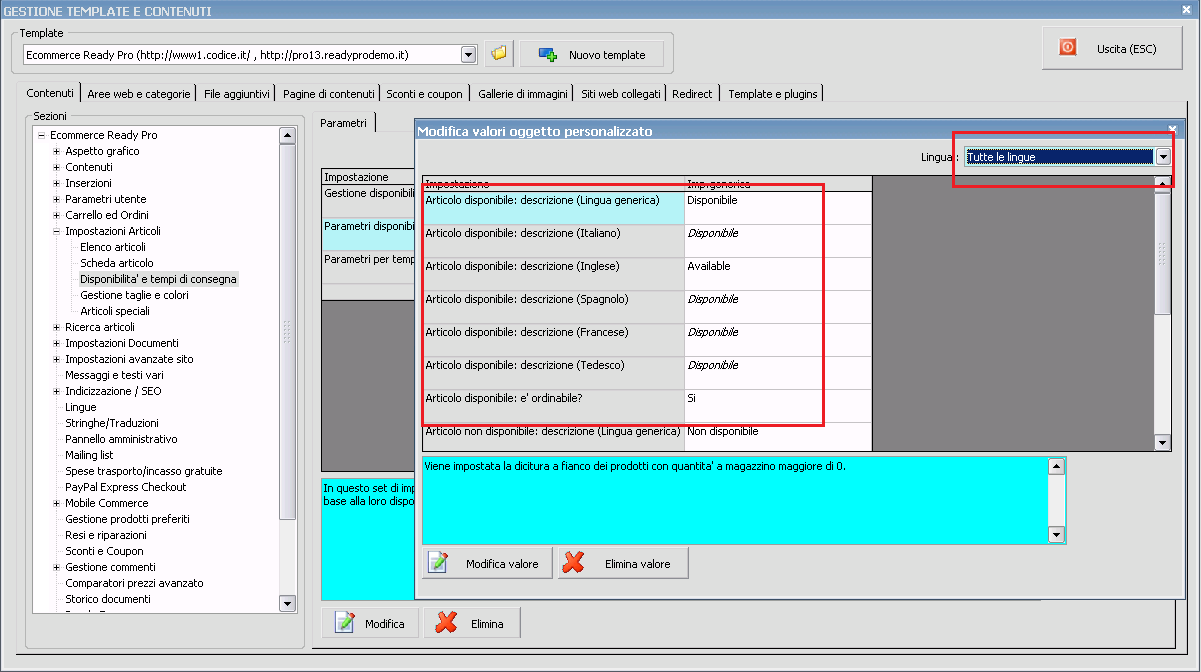
Task: Select the Lingua generica description row
Action: (x=647, y=208)
